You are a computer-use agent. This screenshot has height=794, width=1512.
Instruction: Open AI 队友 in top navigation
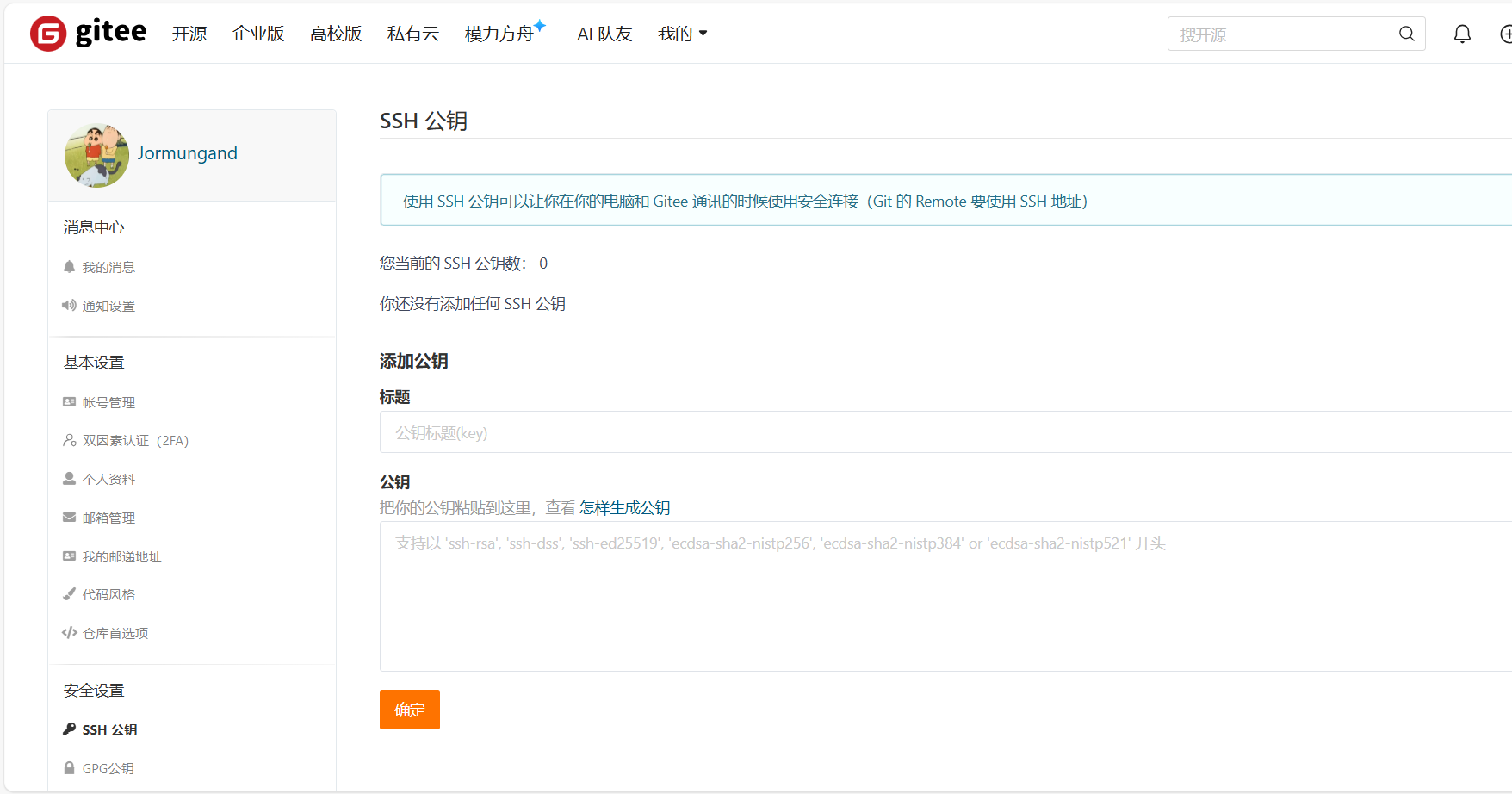[x=604, y=34]
